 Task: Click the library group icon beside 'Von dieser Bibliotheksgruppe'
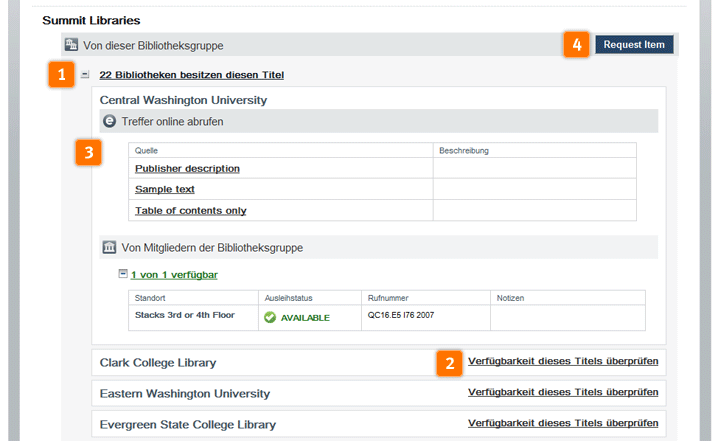(71, 45)
